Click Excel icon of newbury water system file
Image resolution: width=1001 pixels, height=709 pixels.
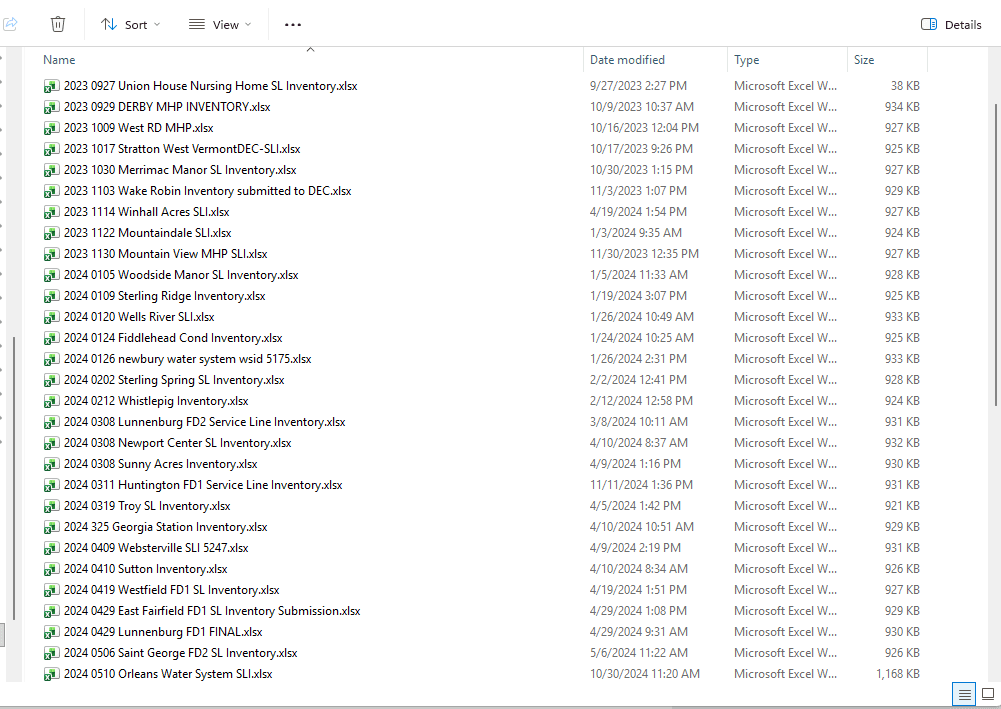(51, 360)
